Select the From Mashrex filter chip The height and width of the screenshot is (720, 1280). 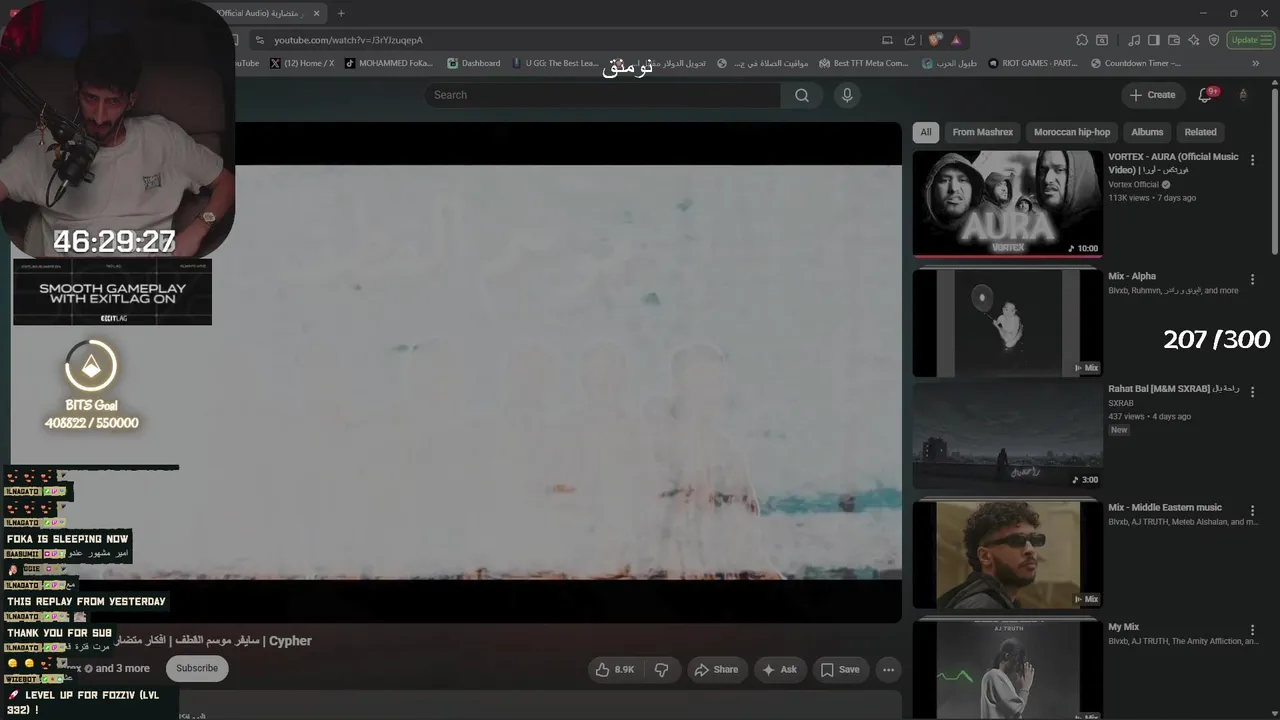[x=982, y=132]
